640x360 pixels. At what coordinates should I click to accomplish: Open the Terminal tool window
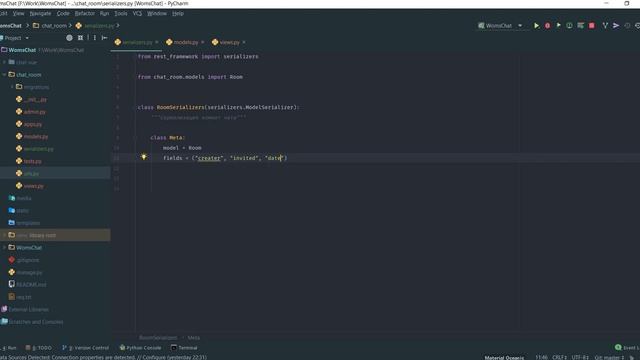point(184,348)
